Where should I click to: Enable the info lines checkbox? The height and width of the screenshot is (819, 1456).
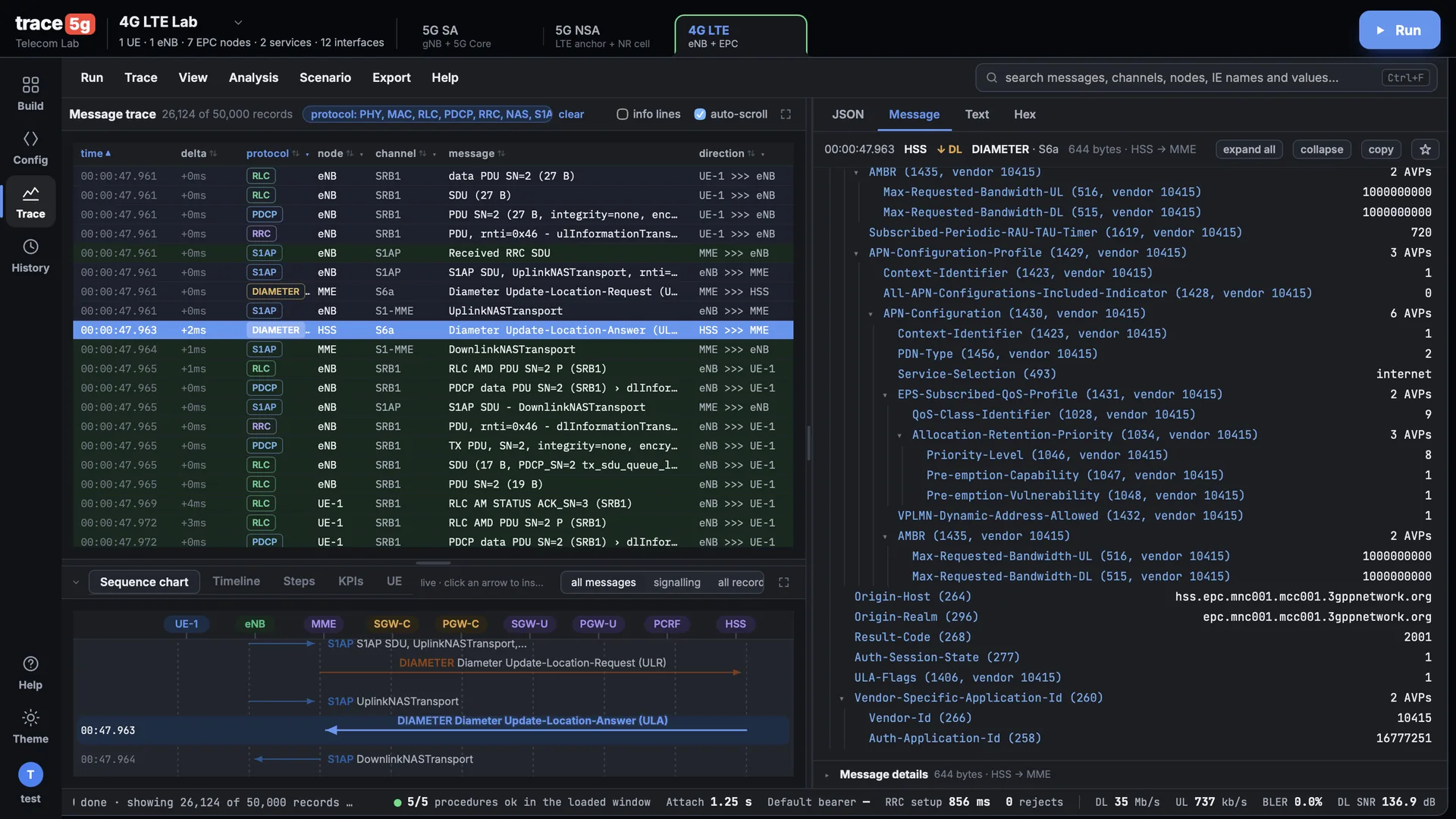tap(623, 114)
